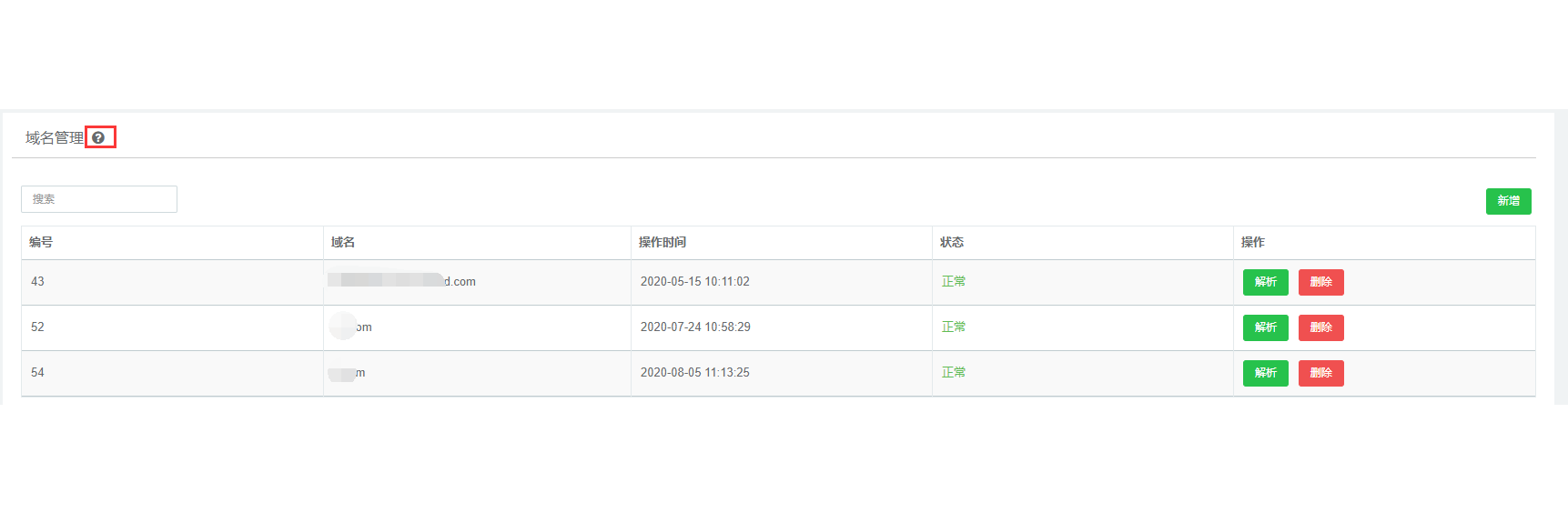
Task: Click 解析 for domain number 43
Action: point(1265,282)
